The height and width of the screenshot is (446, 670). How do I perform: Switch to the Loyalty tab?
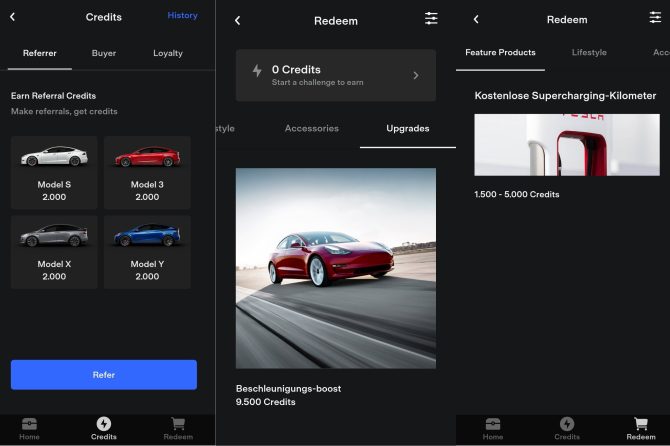coord(168,53)
